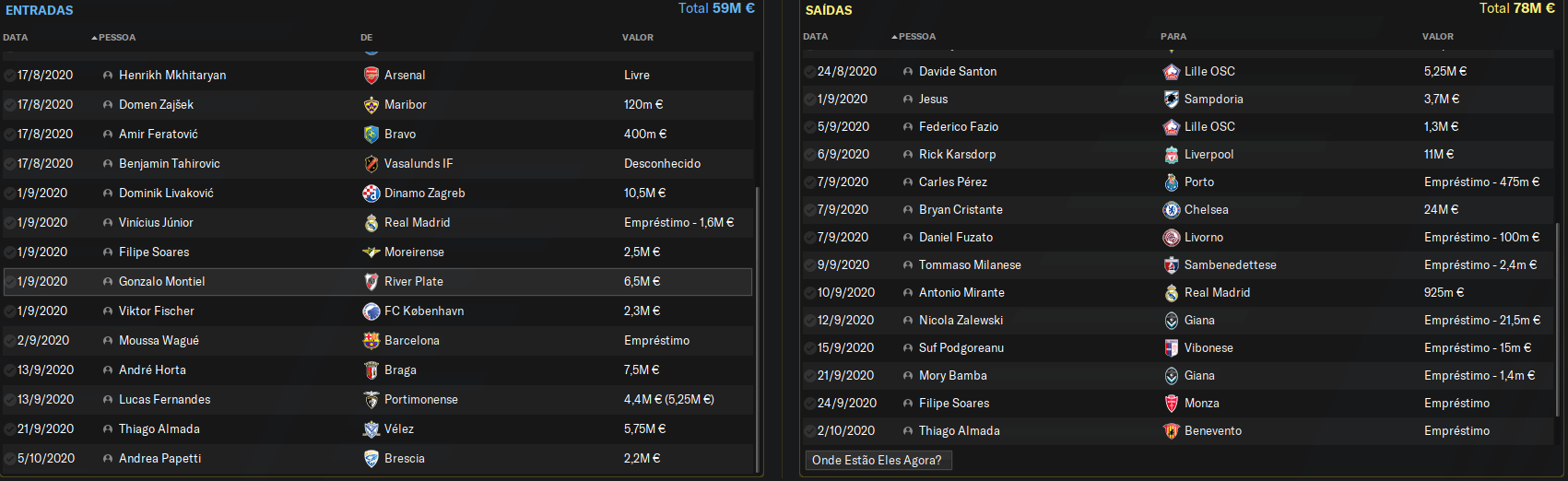Click the Arsenal club badge
The height and width of the screenshot is (481, 1568).
[x=371, y=76]
